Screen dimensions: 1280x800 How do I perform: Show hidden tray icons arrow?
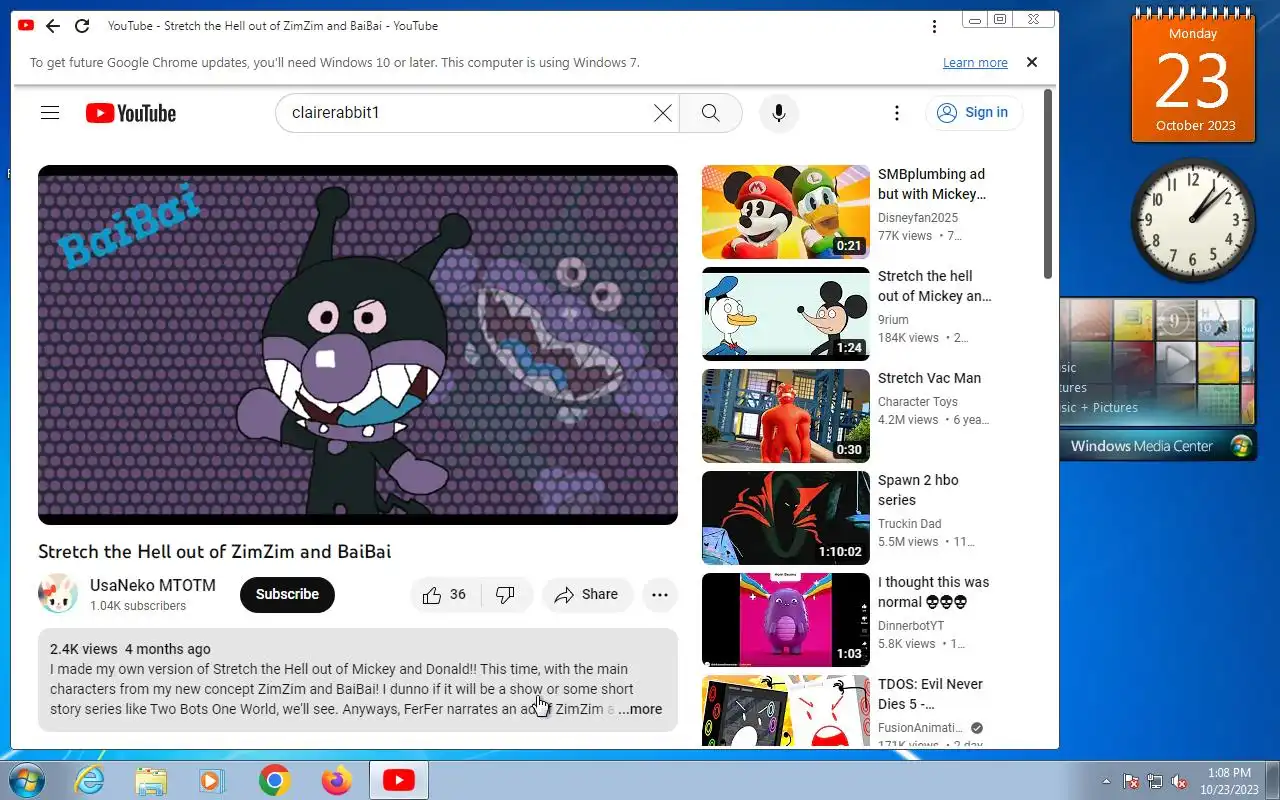(1106, 781)
